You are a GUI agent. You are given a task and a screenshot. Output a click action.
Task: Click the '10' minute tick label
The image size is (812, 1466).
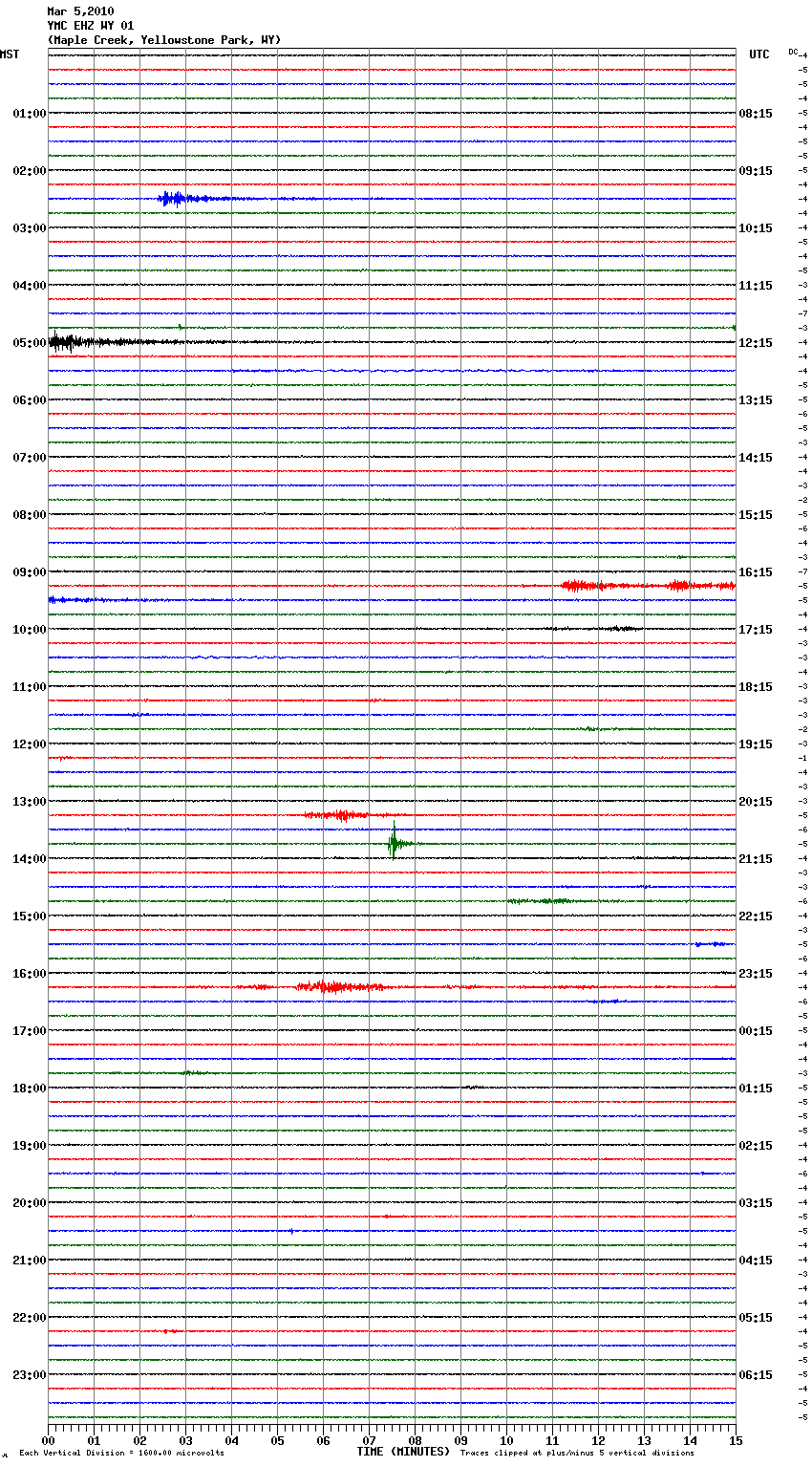(507, 1440)
